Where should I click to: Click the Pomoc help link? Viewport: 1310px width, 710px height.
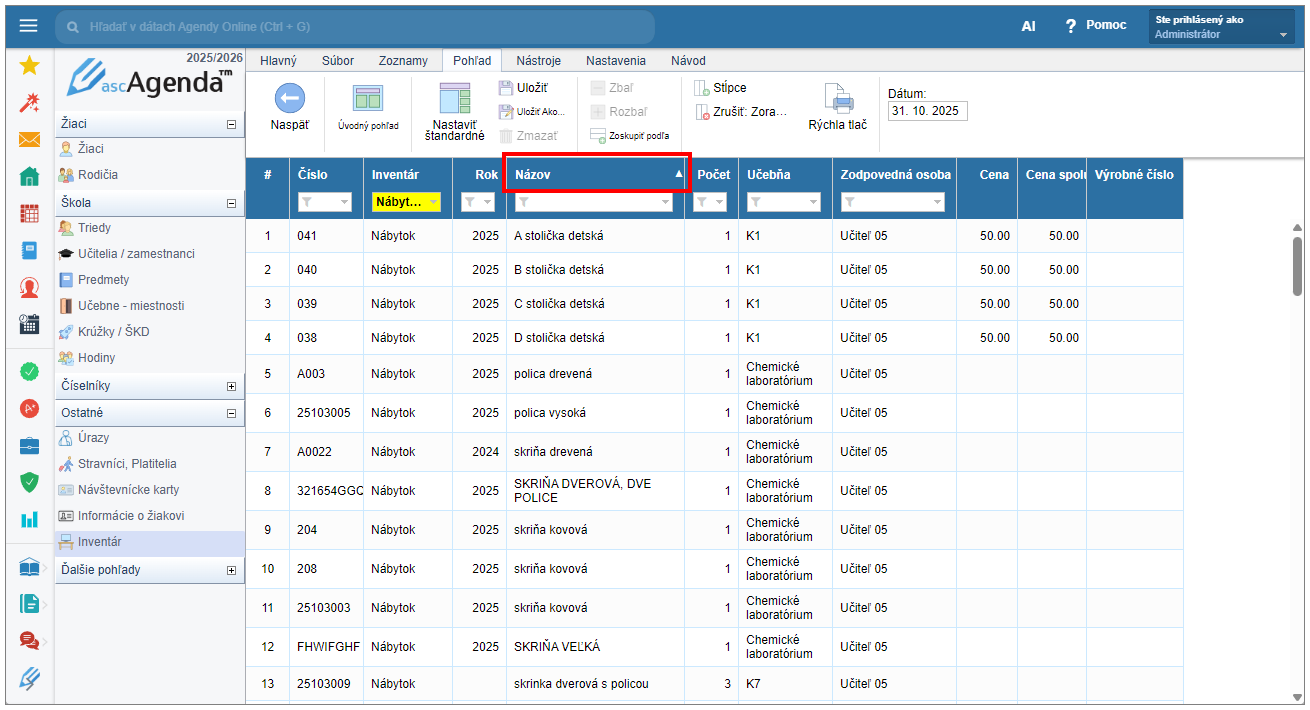click(1106, 25)
